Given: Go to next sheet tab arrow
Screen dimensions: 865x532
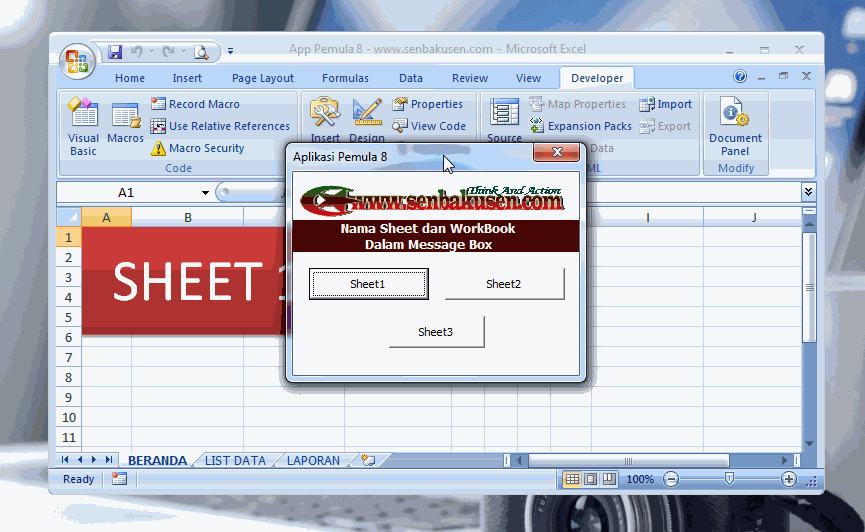Looking at the screenshot, I should tap(94, 460).
